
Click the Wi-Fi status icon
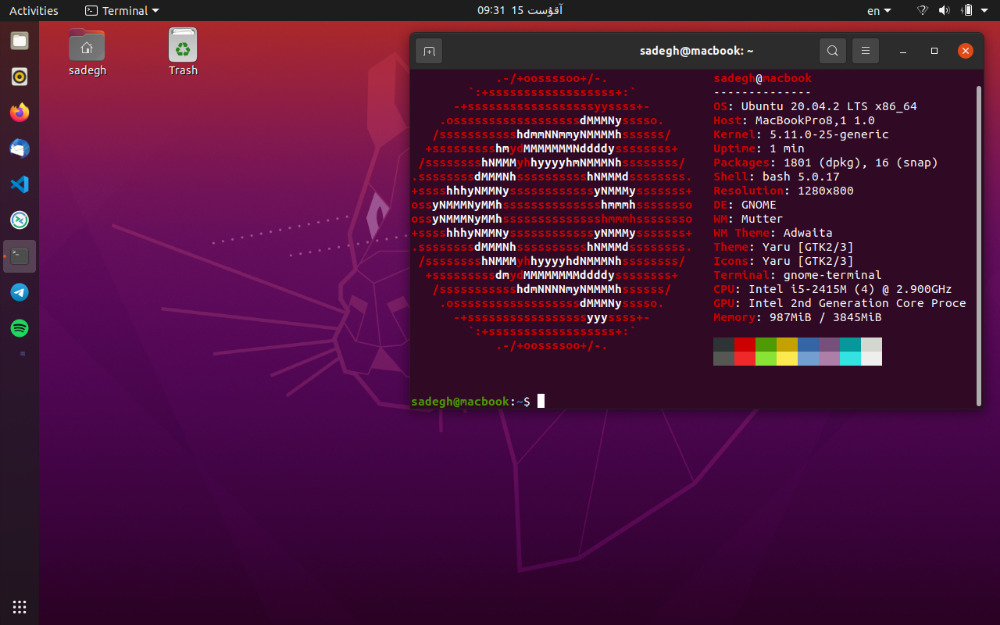tap(922, 10)
